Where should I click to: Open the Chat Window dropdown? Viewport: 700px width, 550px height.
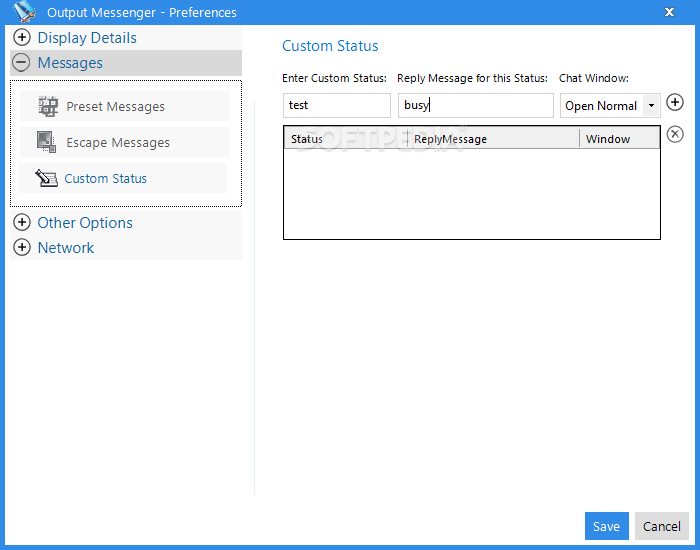pos(651,105)
